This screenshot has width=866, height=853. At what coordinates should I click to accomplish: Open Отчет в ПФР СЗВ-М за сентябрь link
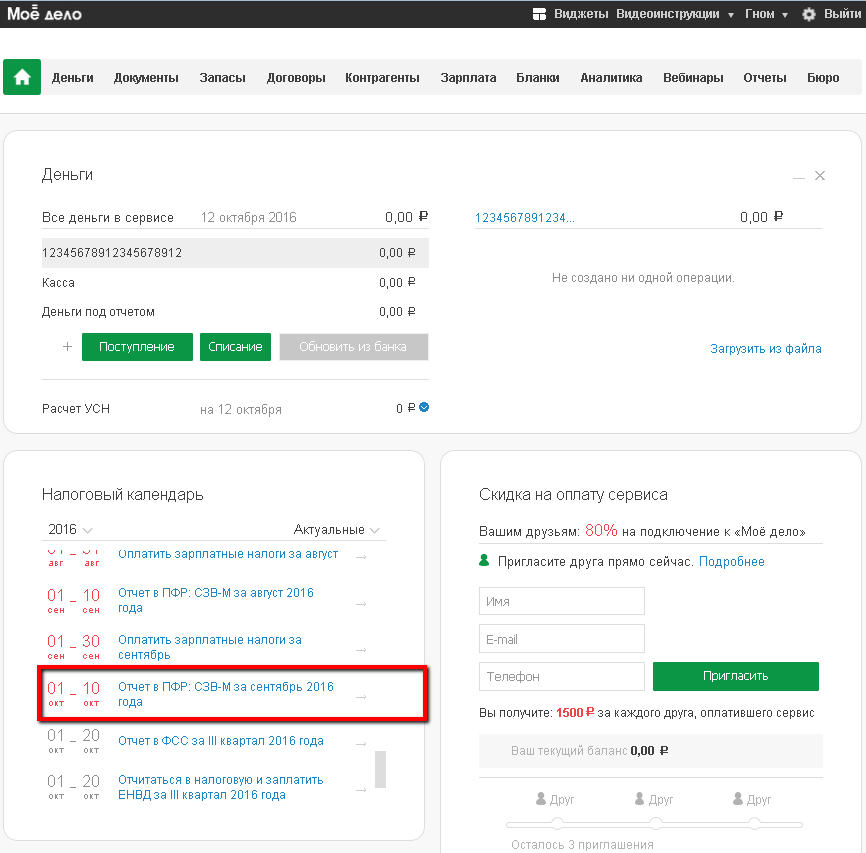pos(226,694)
